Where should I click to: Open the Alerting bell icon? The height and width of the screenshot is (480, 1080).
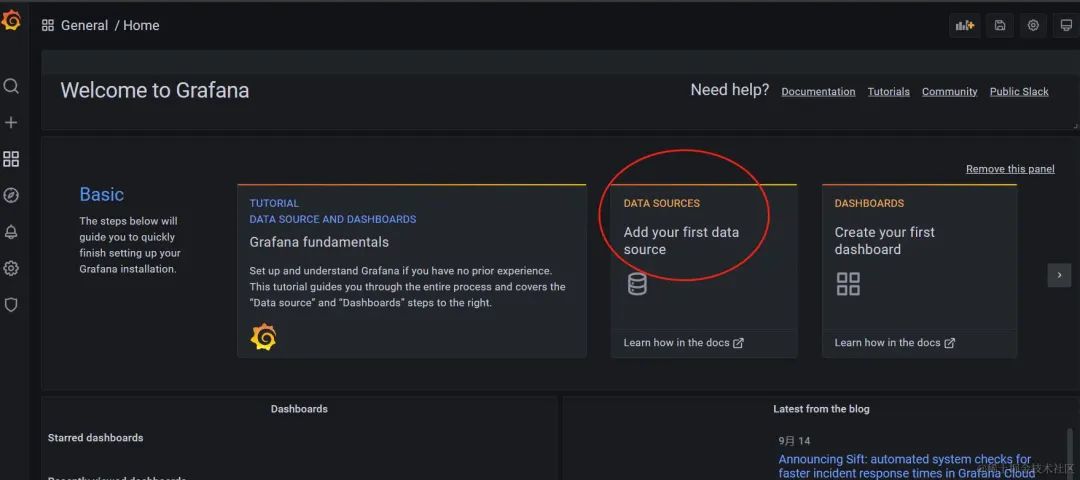pyautogui.click(x=11, y=232)
